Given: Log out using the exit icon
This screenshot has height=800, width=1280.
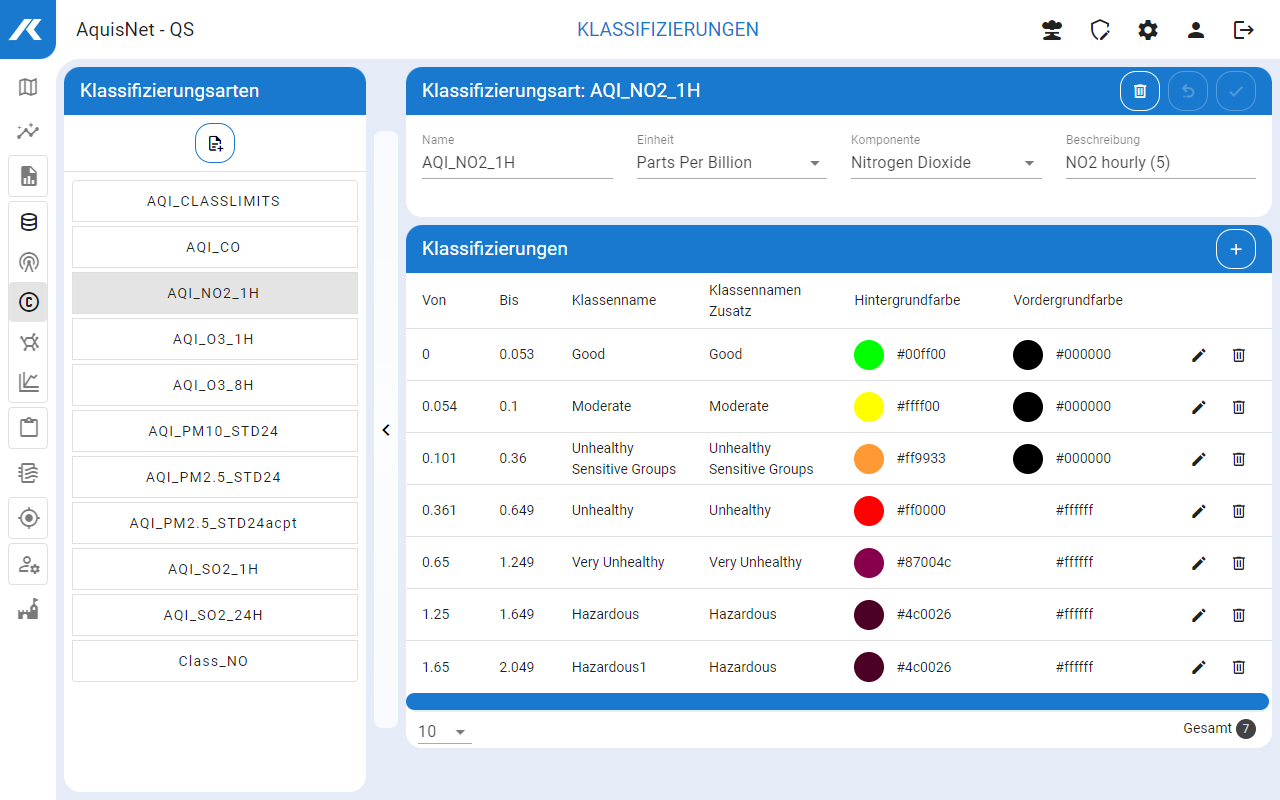Looking at the screenshot, I should [1243, 30].
